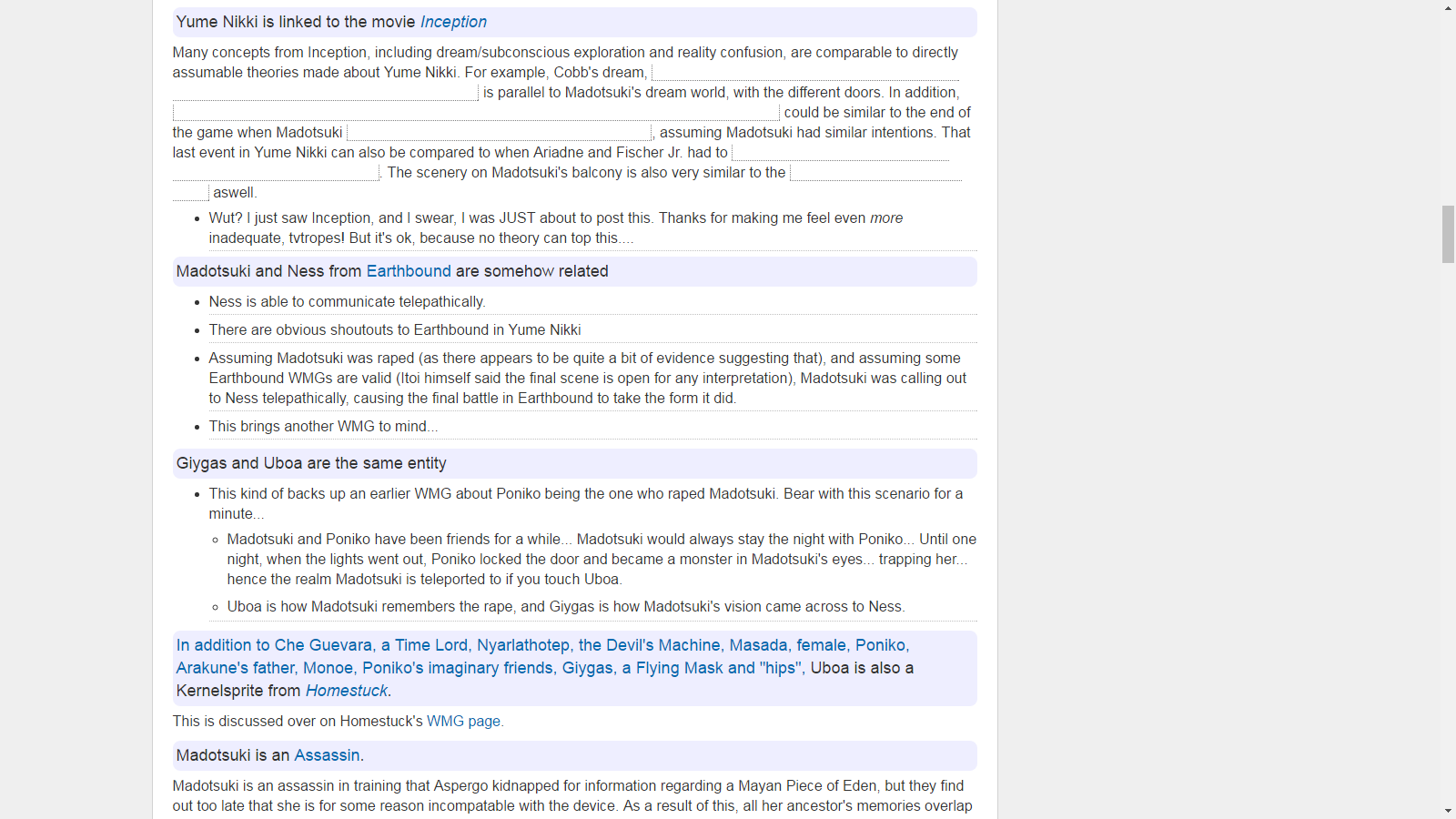This screenshot has height=819, width=1456.
Task: Click 'This brings another WMG to mind...' bullet
Action: [323, 427]
